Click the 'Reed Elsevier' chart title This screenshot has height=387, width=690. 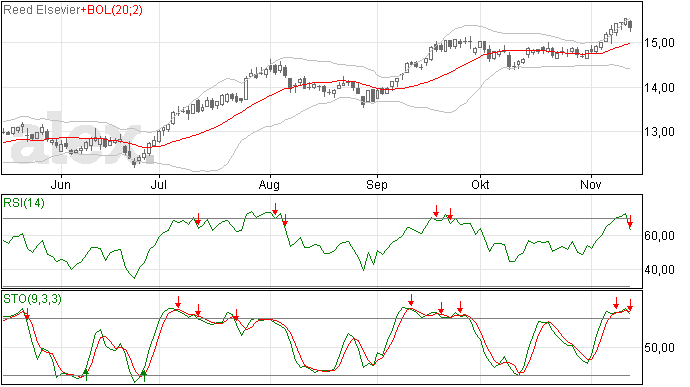click(x=41, y=10)
